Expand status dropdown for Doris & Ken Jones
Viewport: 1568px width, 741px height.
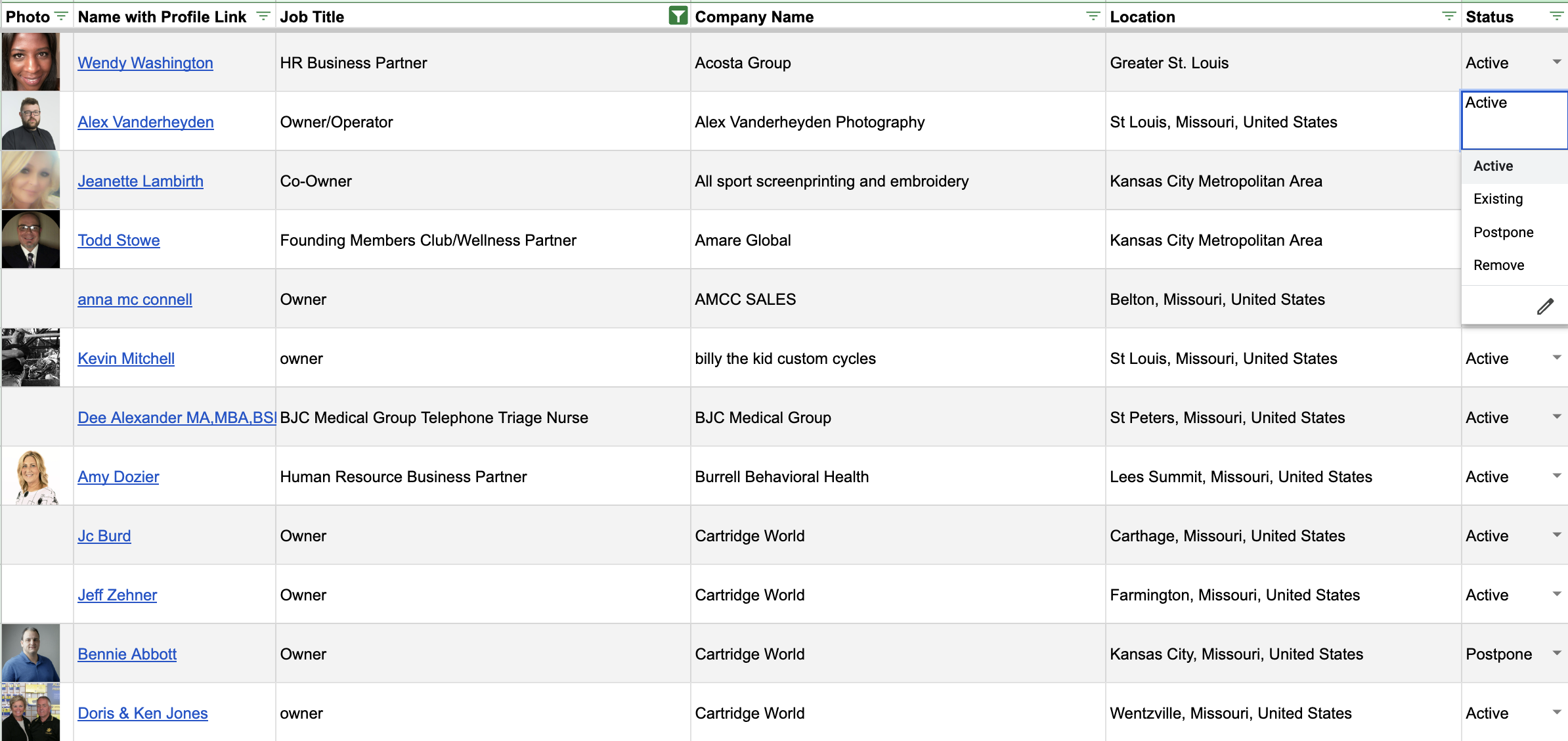pyautogui.click(x=1556, y=713)
